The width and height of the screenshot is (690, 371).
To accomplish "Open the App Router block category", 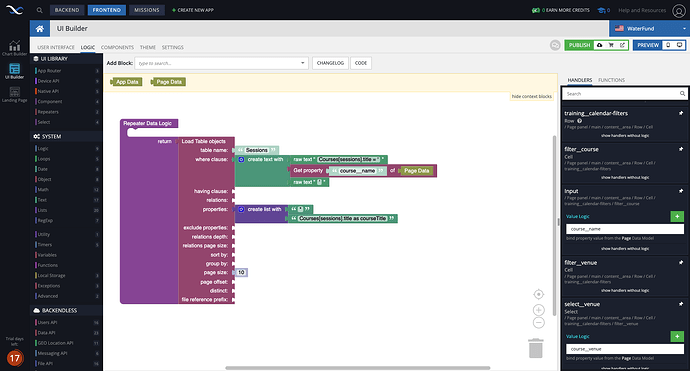I will (x=67, y=70).
